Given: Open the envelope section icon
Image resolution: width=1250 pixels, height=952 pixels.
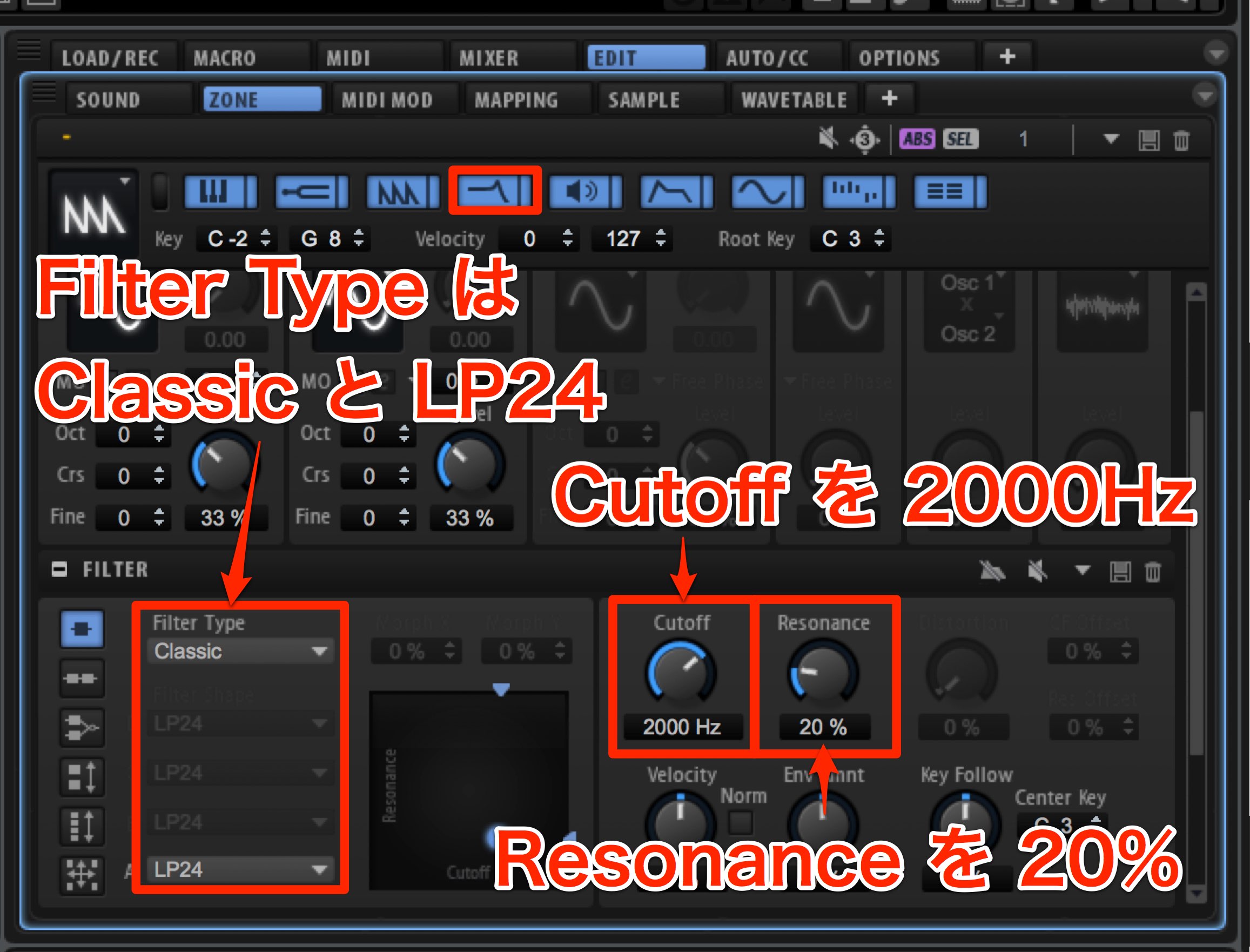Looking at the screenshot, I should (676, 192).
